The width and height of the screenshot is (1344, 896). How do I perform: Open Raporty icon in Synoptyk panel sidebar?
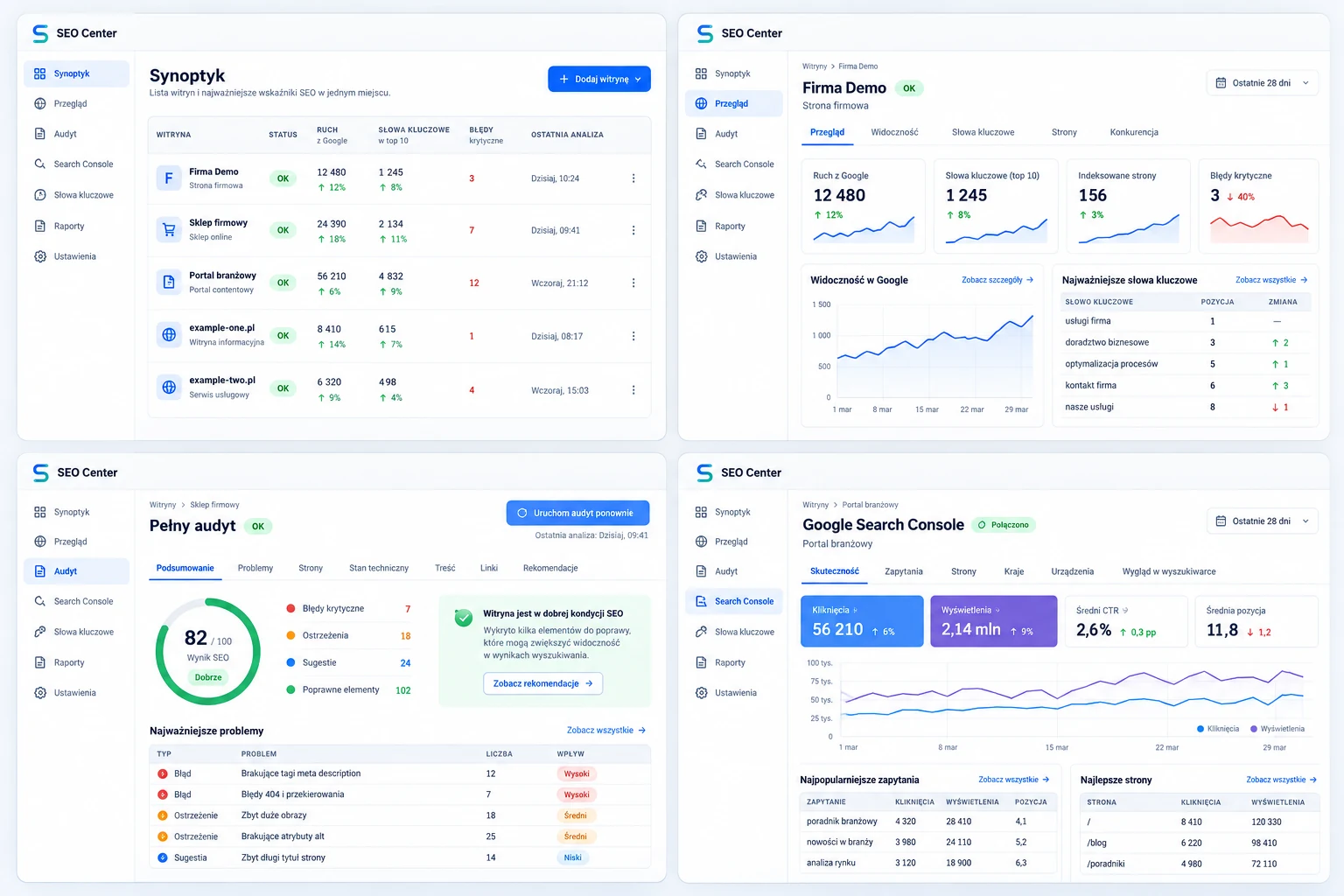coord(40,226)
